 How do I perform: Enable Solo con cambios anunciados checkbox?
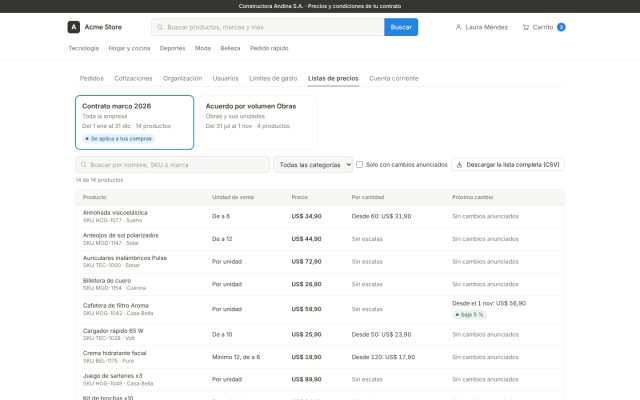(x=359, y=164)
